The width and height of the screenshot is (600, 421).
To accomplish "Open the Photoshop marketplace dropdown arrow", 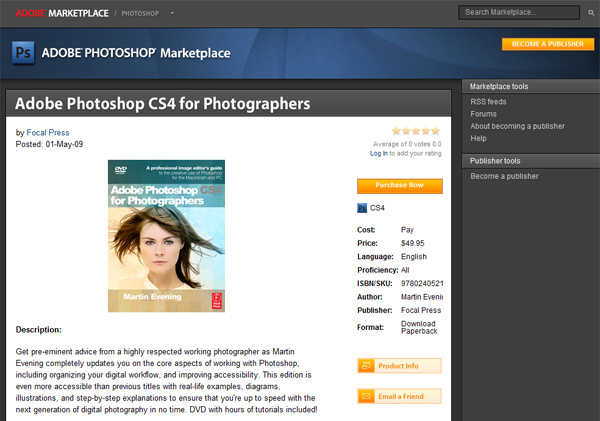I will point(172,13).
